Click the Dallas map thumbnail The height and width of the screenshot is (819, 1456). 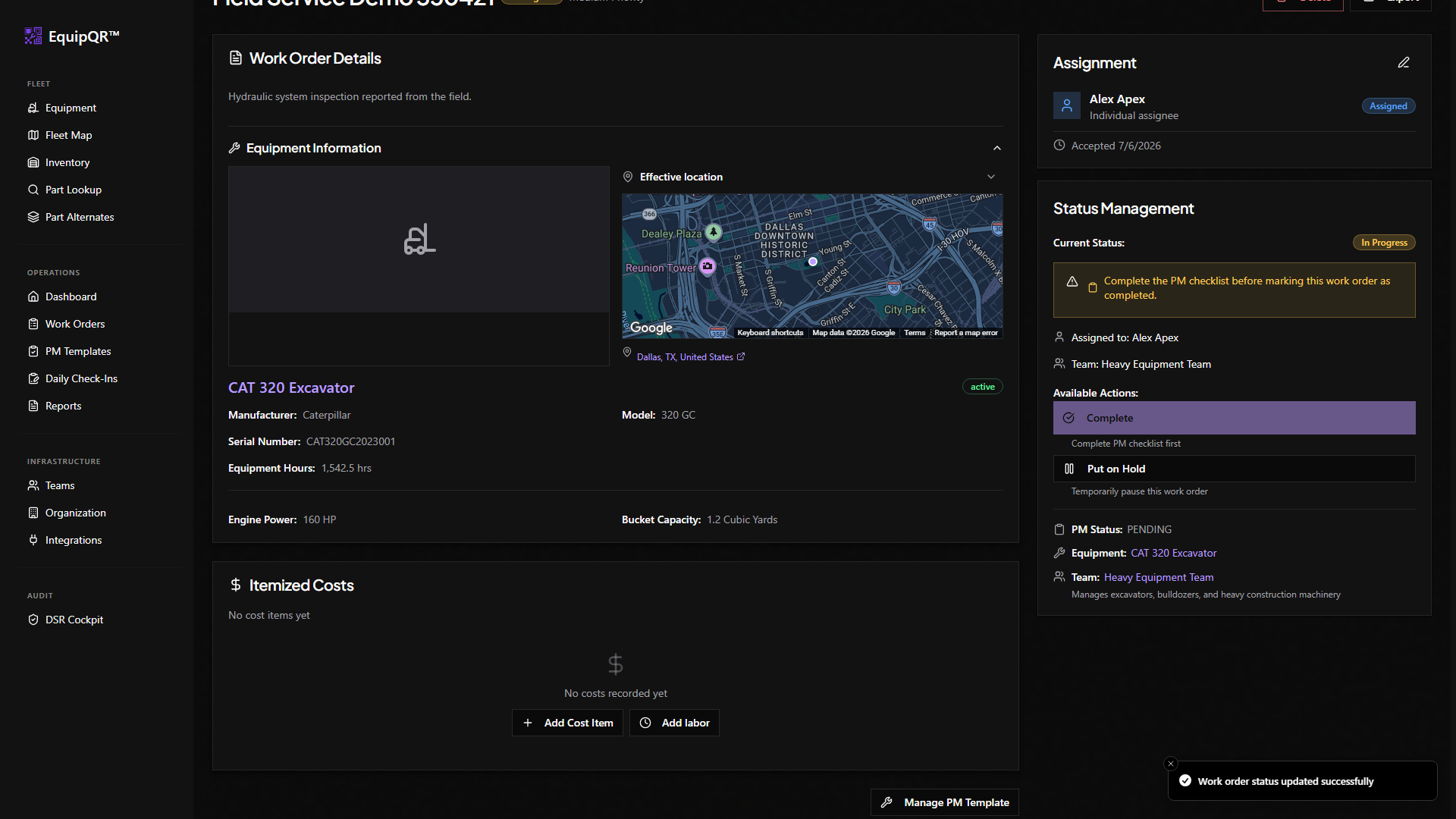click(812, 265)
